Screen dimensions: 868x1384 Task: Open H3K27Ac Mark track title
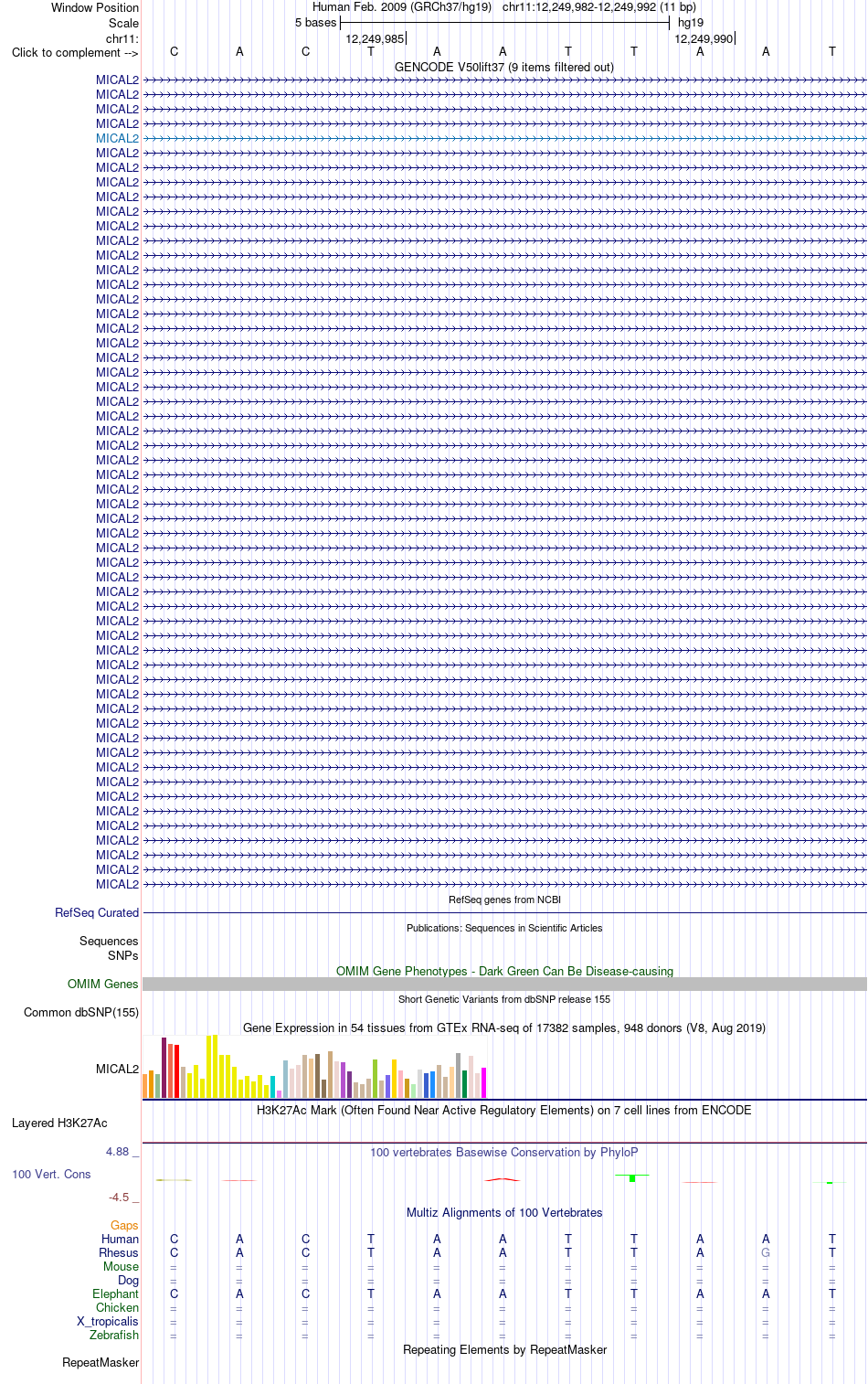click(x=504, y=1110)
